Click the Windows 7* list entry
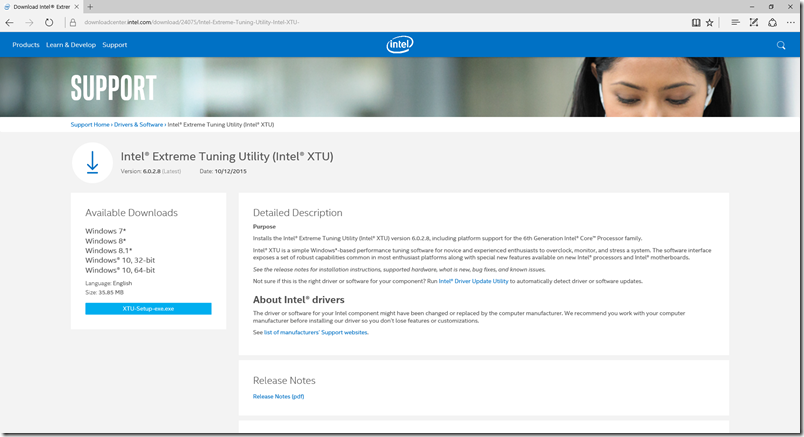 click(x=106, y=231)
